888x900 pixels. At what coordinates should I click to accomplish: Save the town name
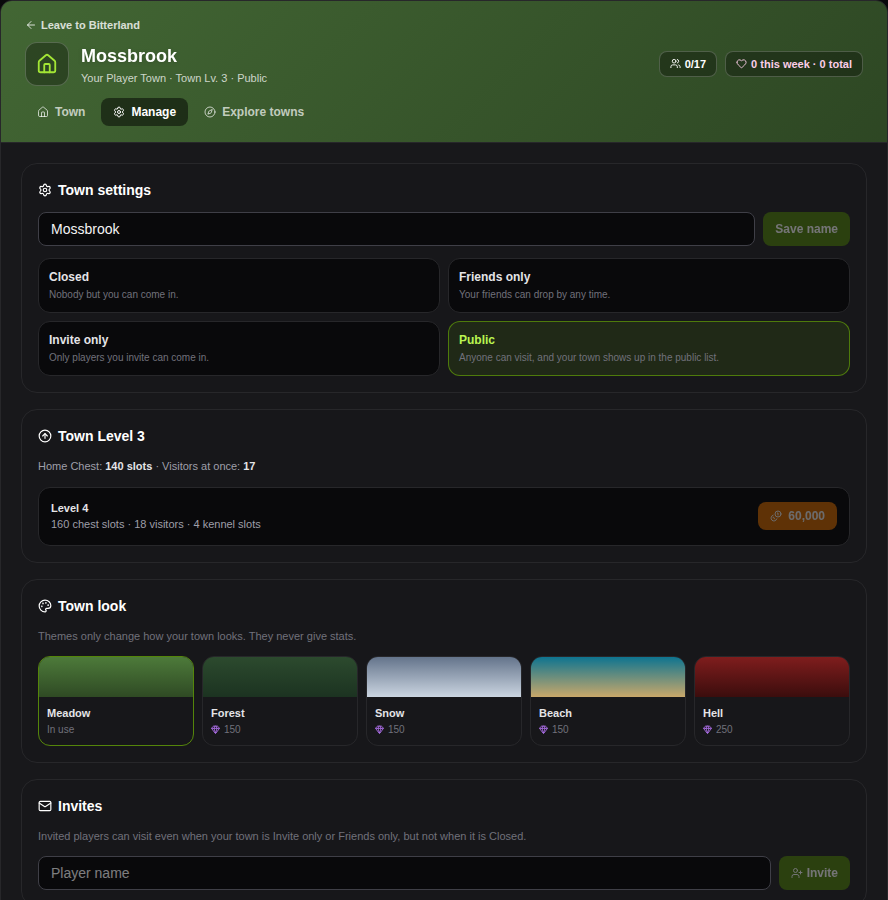[806, 229]
